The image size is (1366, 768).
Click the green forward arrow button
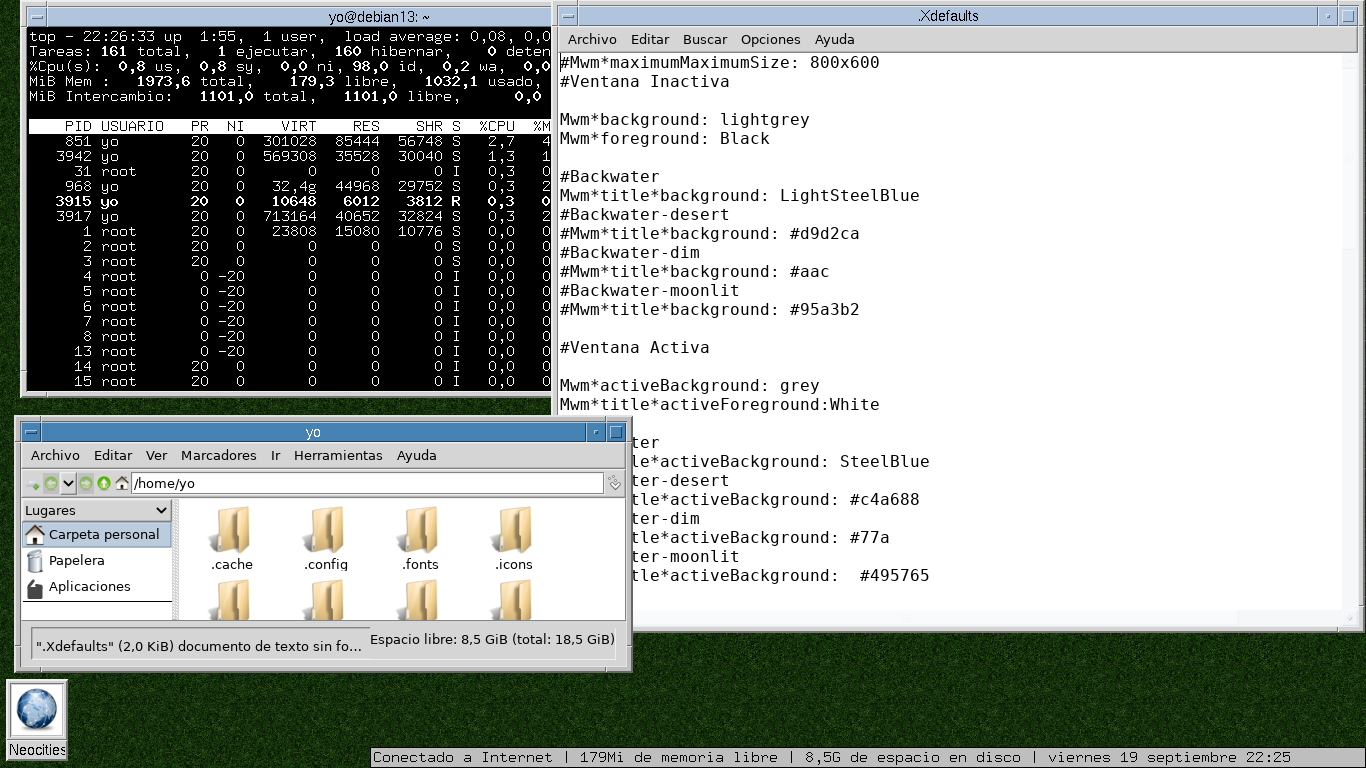pyautogui.click(x=86, y=484)
